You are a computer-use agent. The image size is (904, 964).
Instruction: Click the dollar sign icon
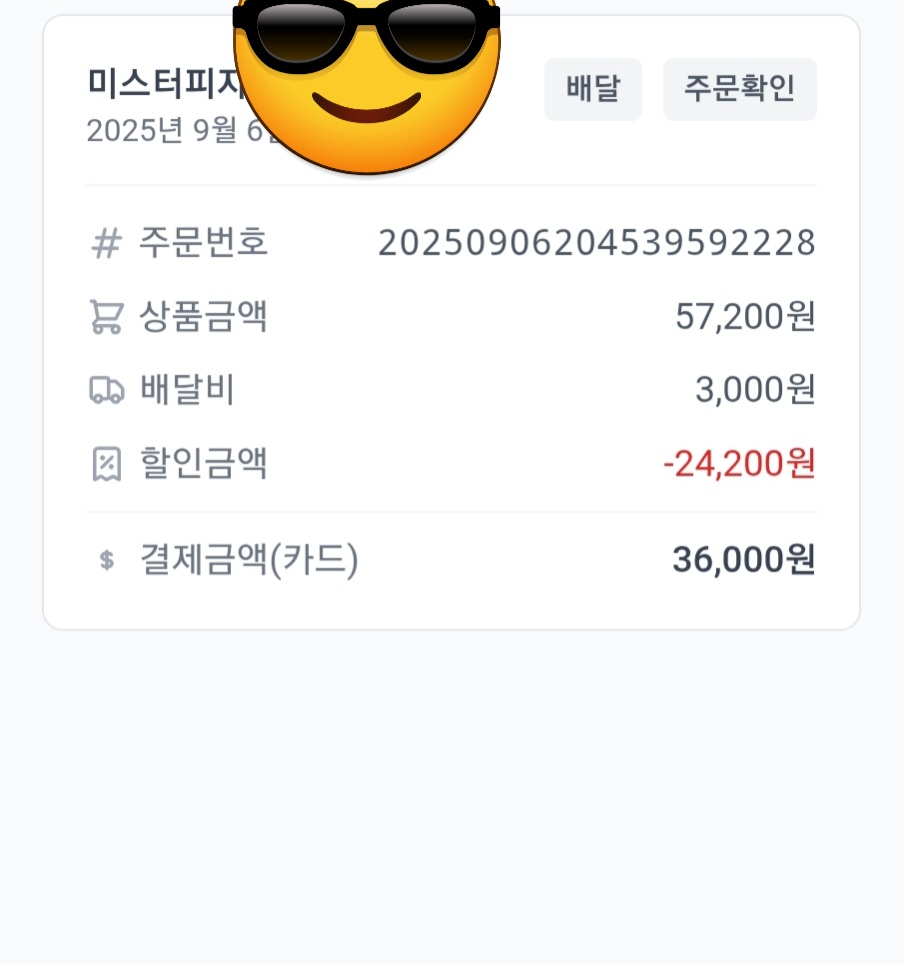click(x=107, y=561)
